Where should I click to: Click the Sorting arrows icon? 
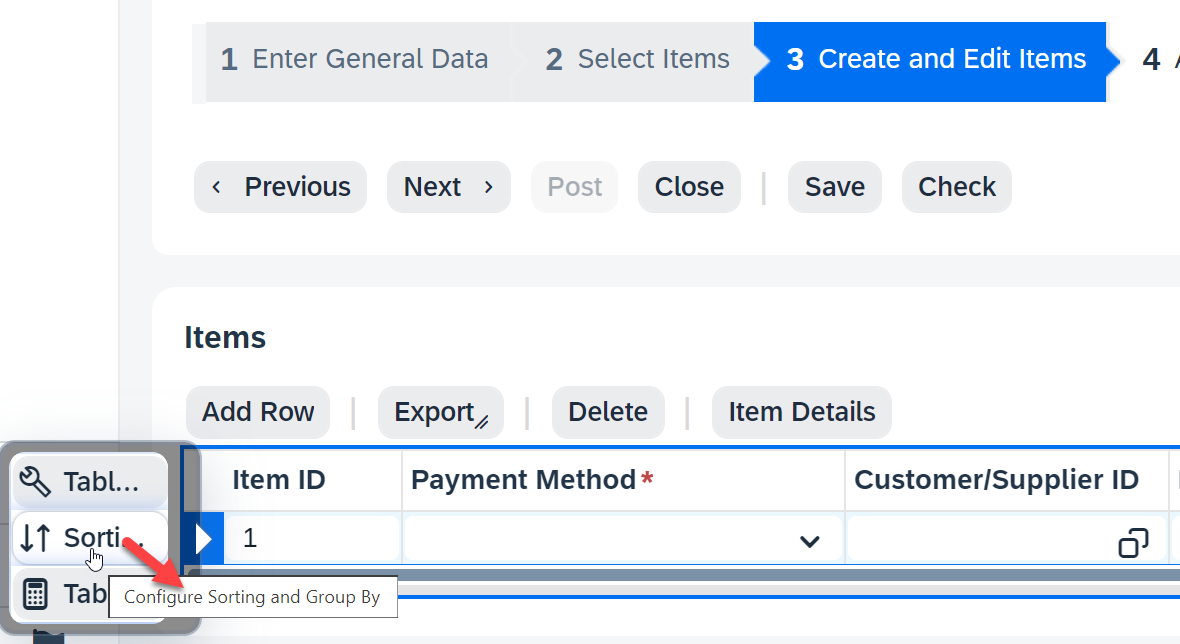tap(35, 538)
